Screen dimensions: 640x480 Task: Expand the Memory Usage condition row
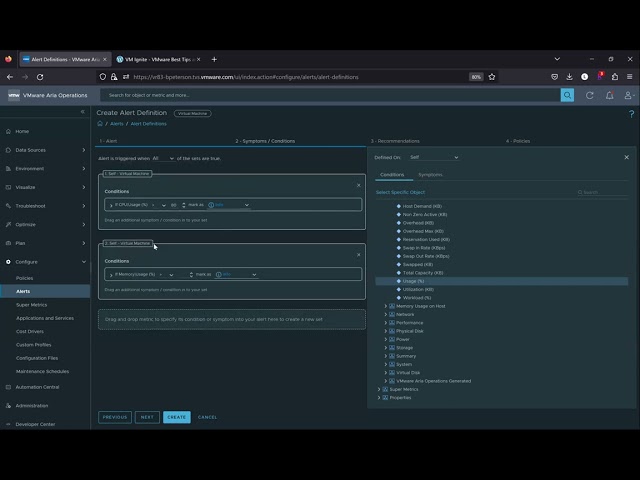click(111, 275)
